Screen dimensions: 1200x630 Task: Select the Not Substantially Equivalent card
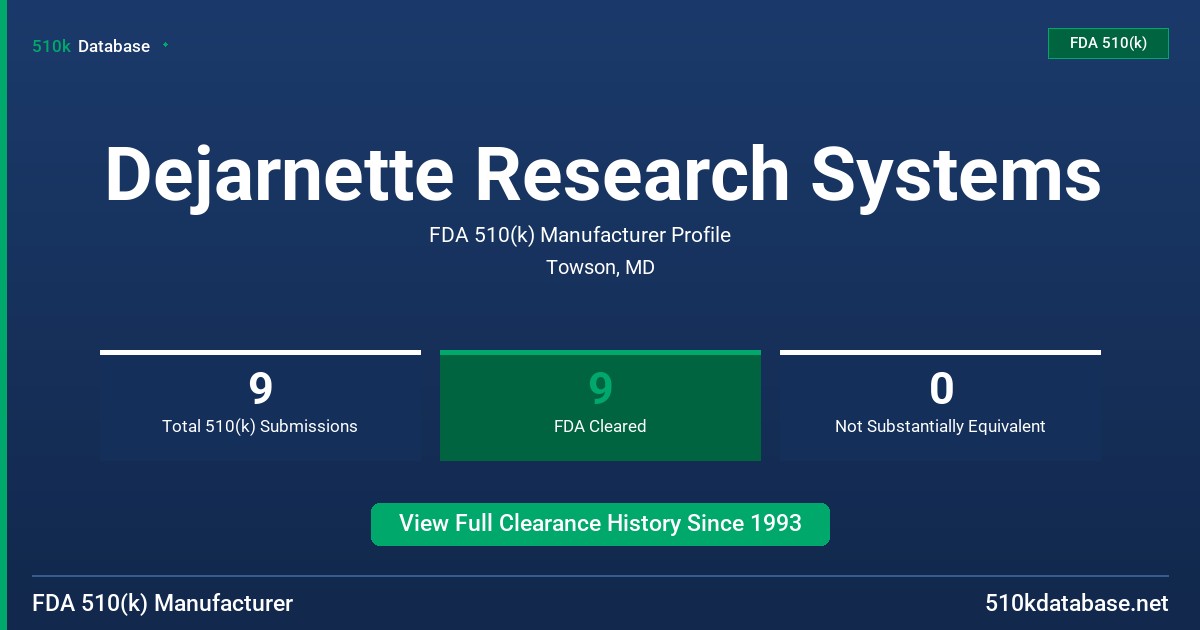[x=940, y=405]
